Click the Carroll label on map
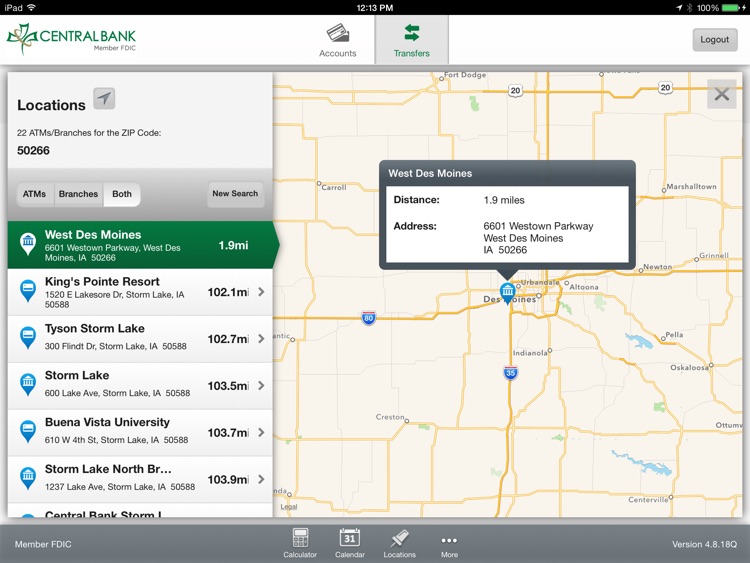The width and height of the screenshot is (750, 563). click(333, 188)
